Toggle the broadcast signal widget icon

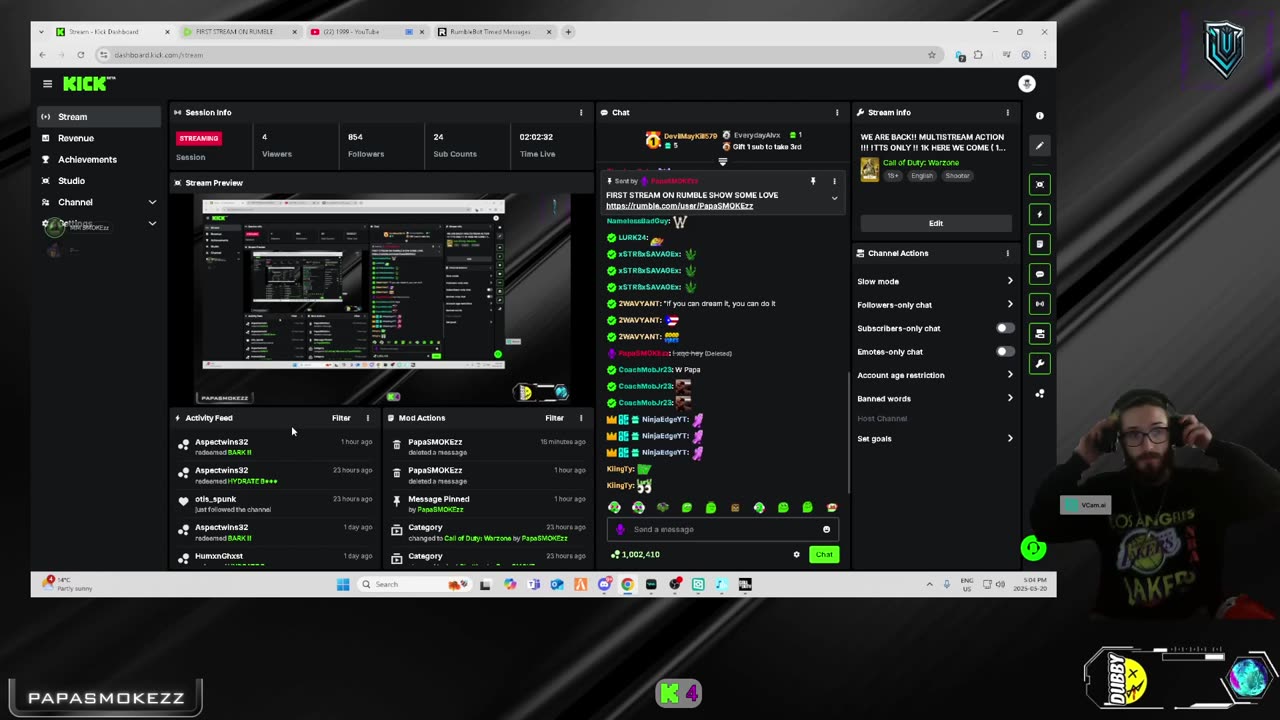[x=1039, y=304]
